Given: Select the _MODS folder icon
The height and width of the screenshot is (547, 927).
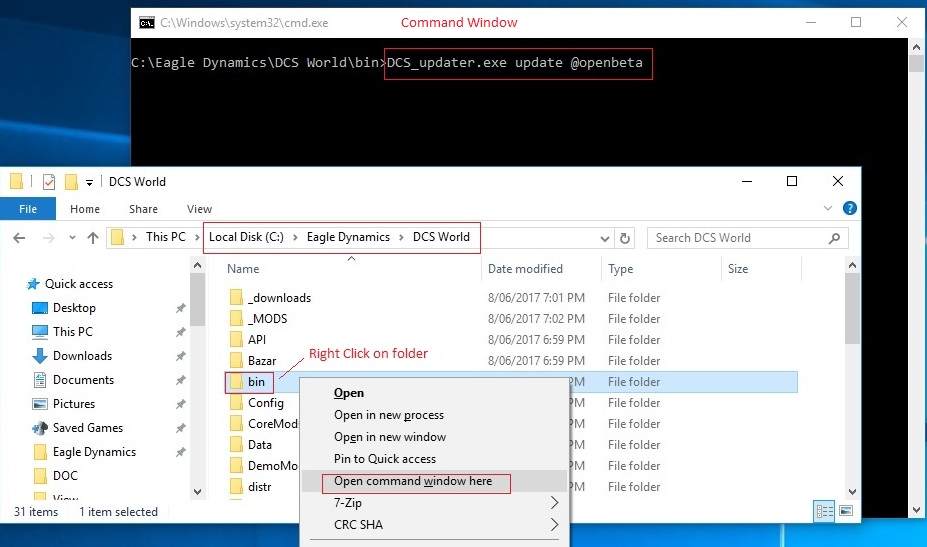Looking at the screenshot, I should click(236, 319).
